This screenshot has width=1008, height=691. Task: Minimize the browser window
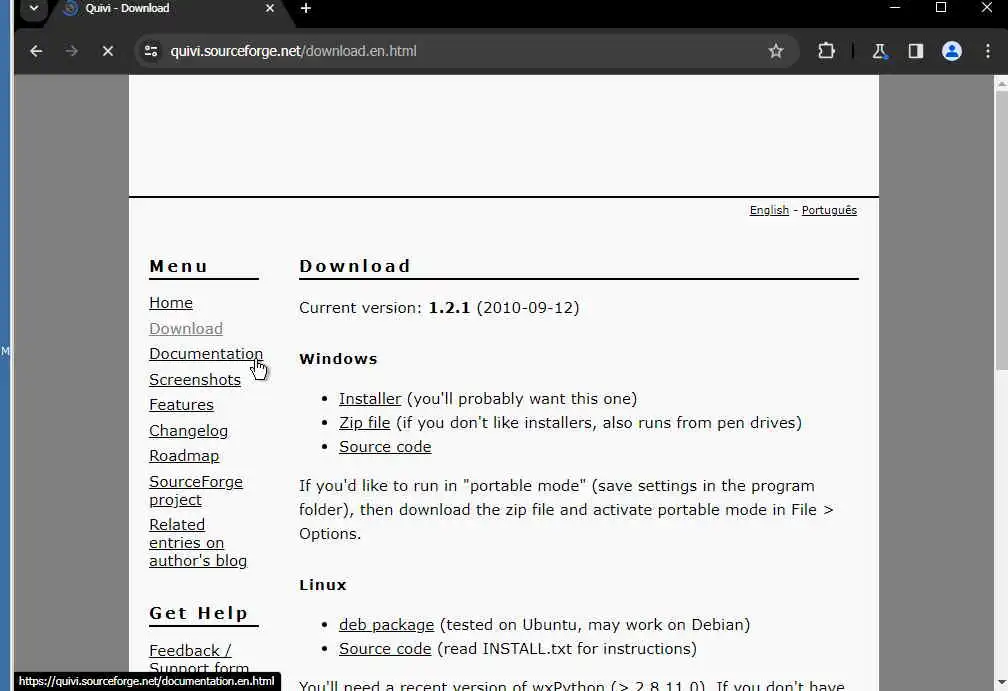coord(895,8)
